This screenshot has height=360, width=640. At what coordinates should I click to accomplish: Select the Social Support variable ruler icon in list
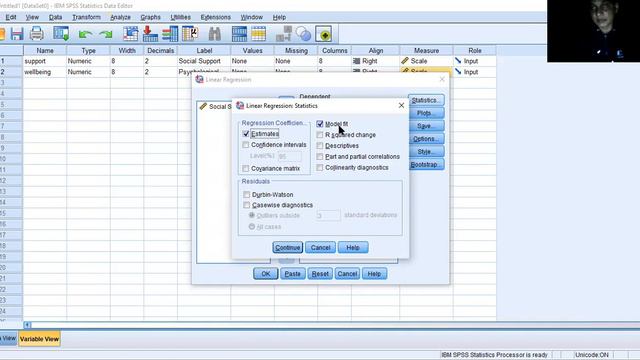click(x=203, y=106)
